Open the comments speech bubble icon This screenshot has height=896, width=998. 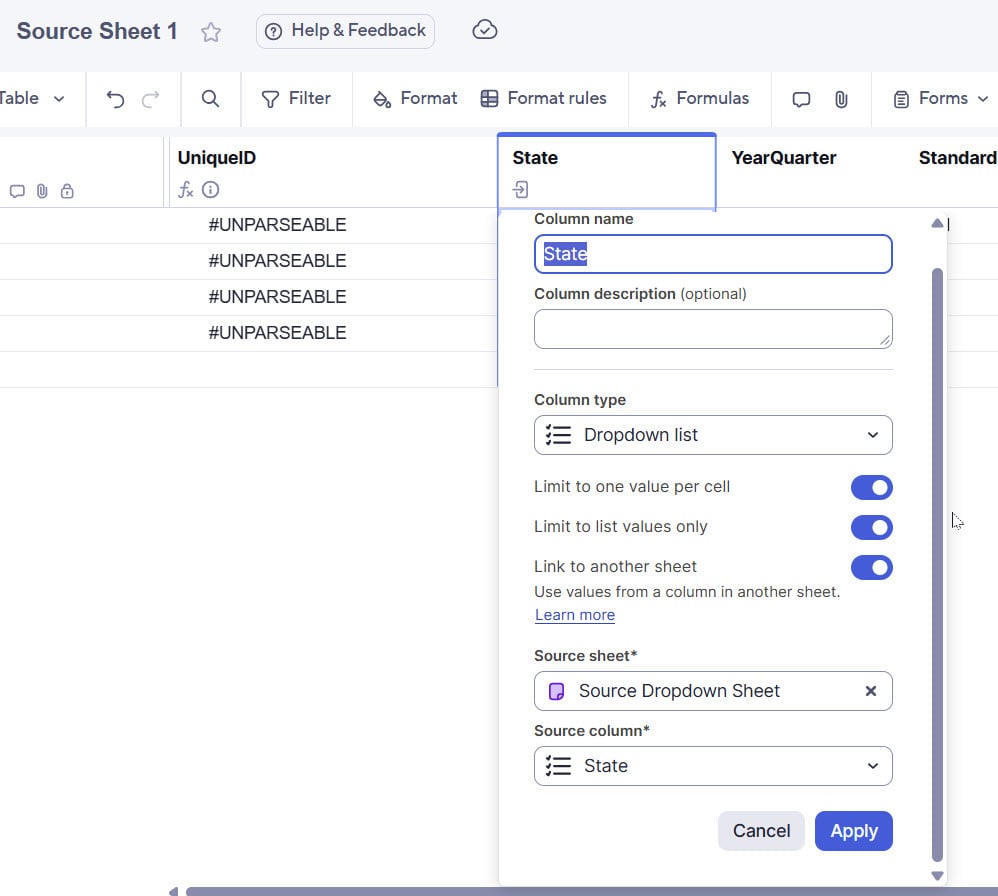point(801,99)
